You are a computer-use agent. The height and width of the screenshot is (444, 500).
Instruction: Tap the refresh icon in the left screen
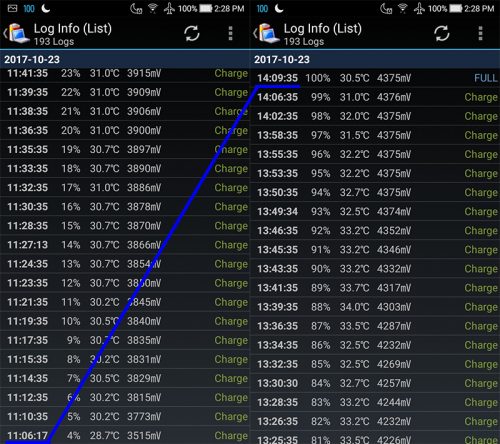pos(192,33)
